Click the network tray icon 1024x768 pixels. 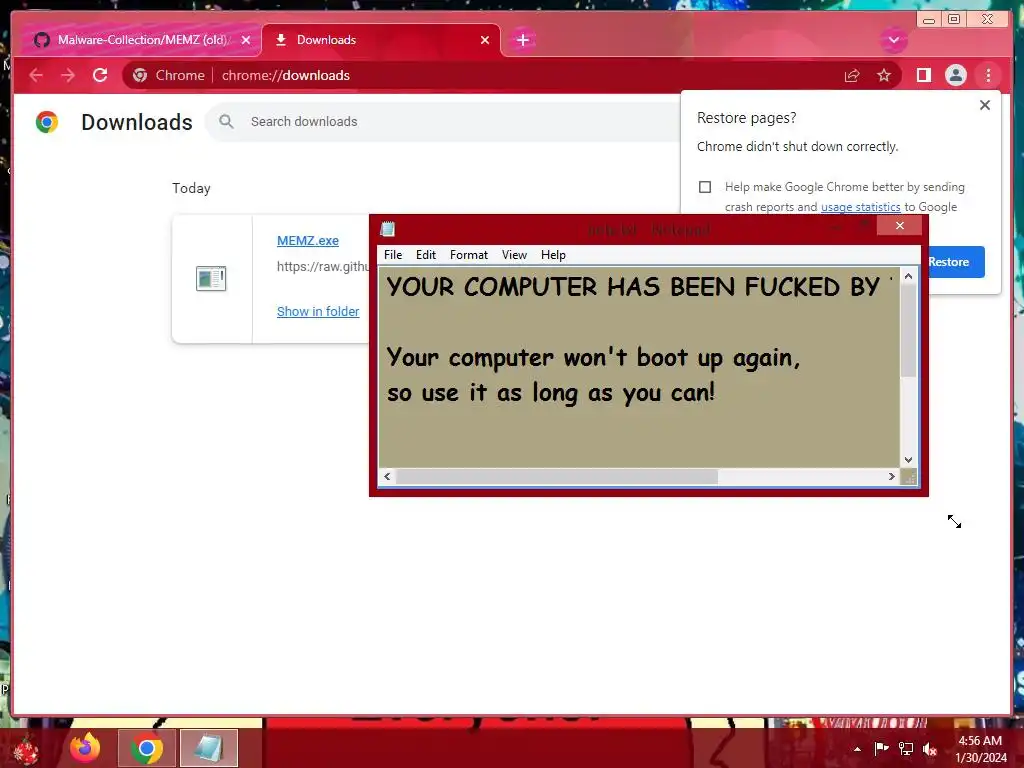tap(906, 748)
